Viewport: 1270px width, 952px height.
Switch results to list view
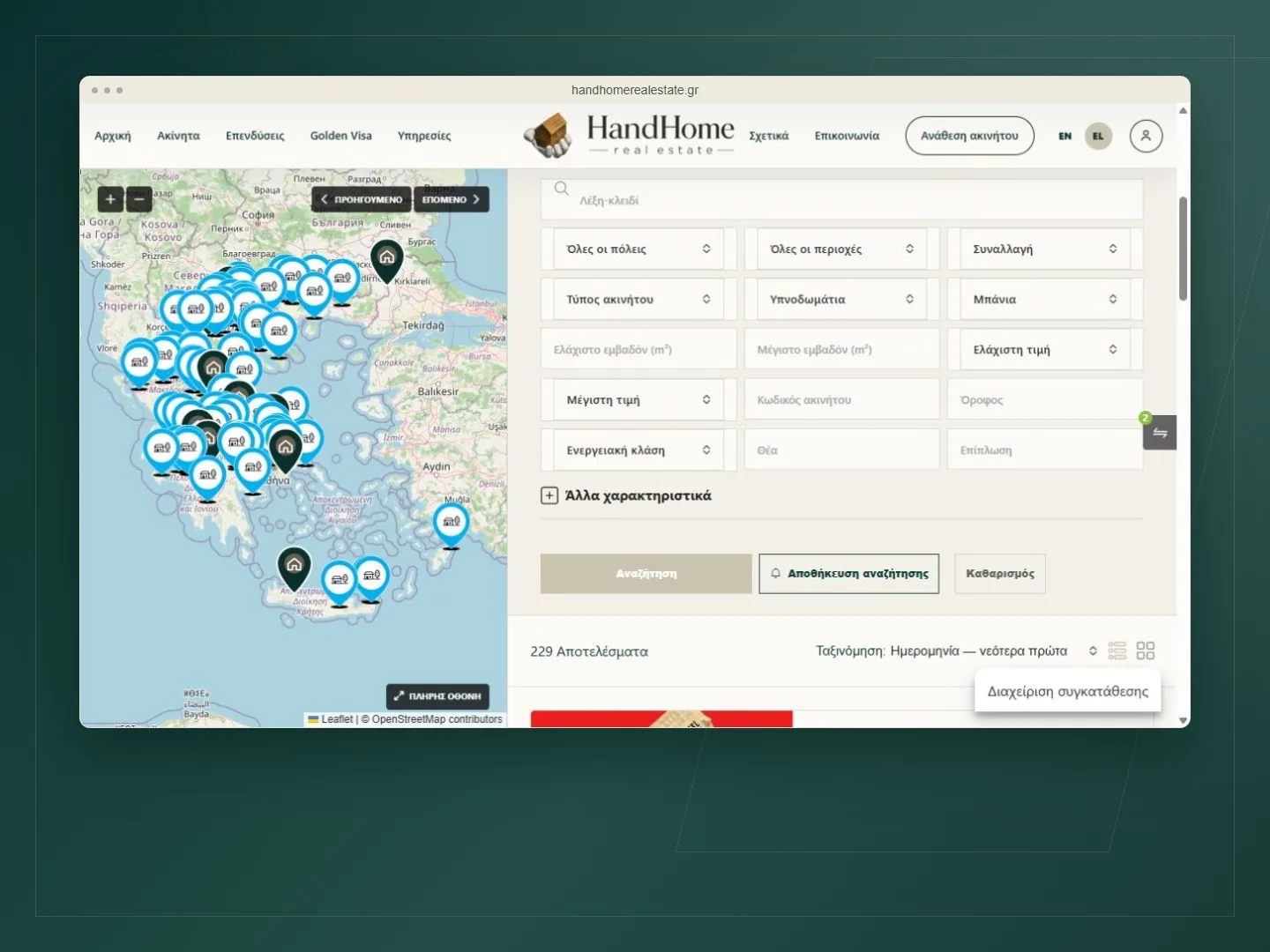tap(1117, 651)
